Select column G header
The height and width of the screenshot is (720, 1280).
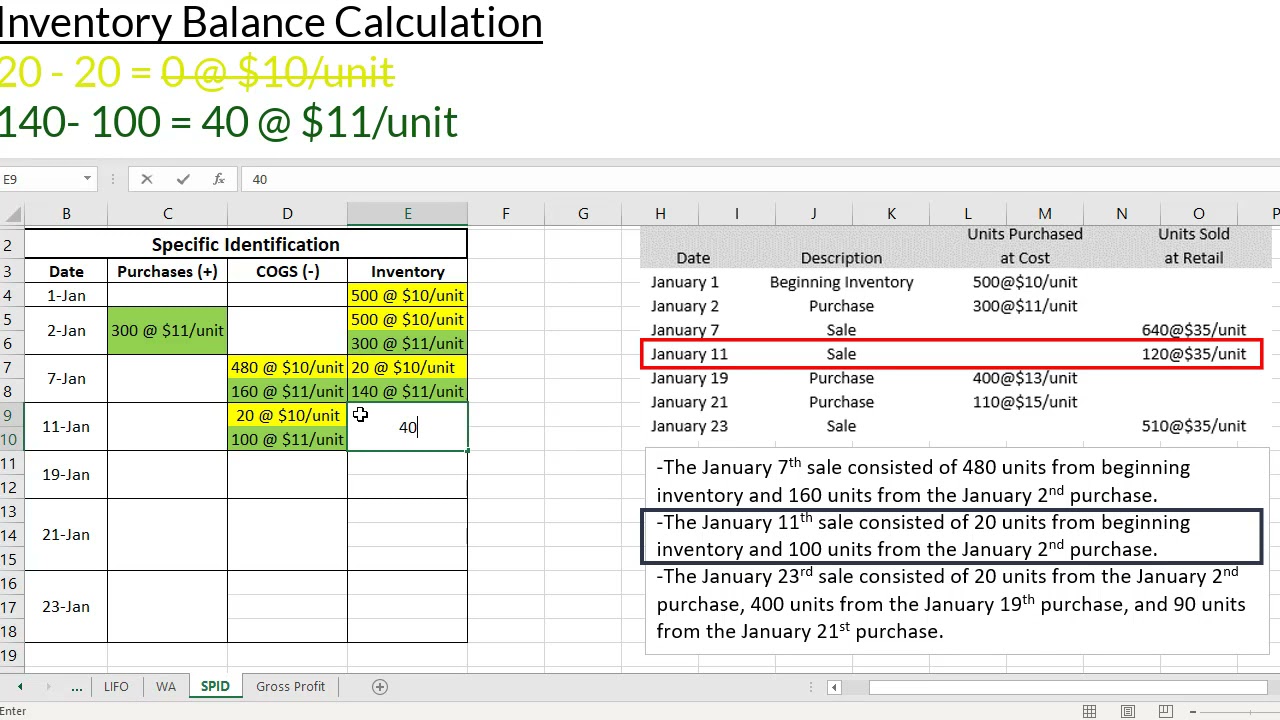tap(583, 213)
